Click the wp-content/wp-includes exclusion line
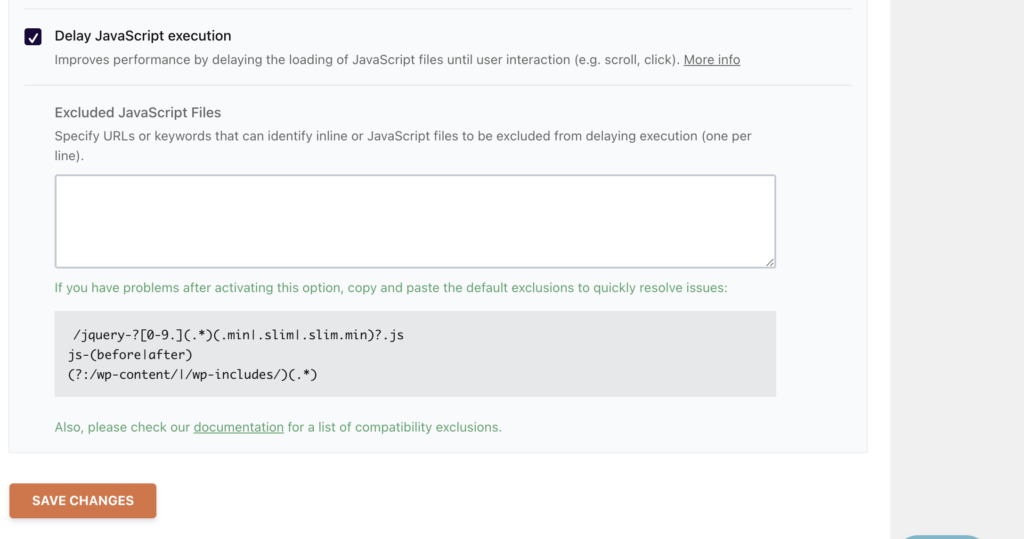This screenshot has height=539, width=1024. pos(192,374)
